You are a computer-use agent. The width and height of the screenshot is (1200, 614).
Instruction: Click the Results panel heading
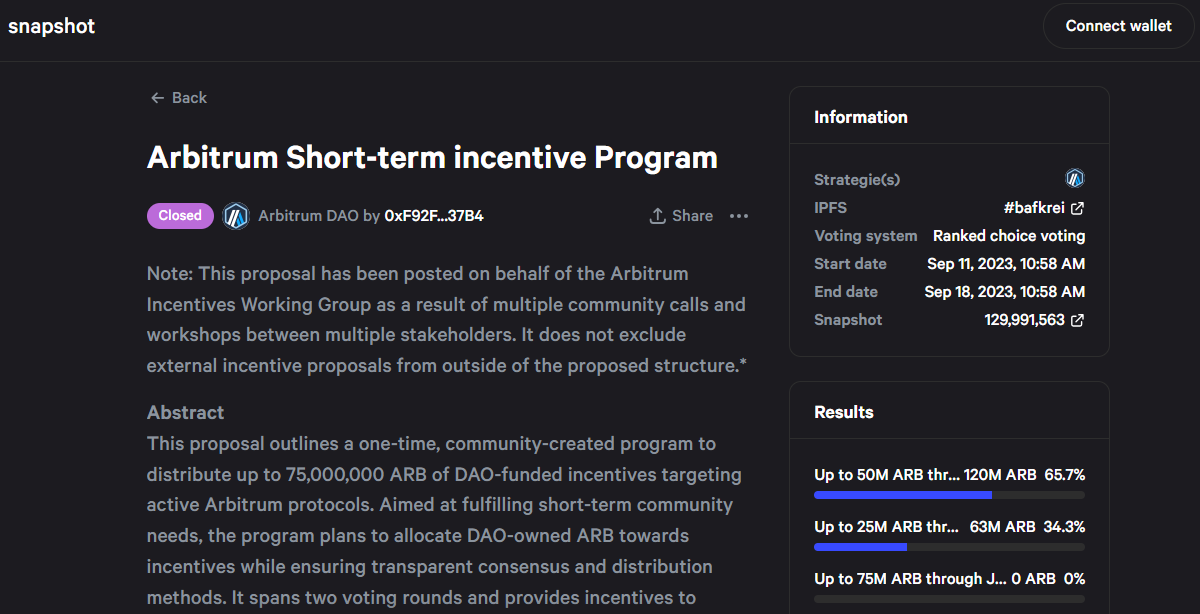(x=844, y=412)
